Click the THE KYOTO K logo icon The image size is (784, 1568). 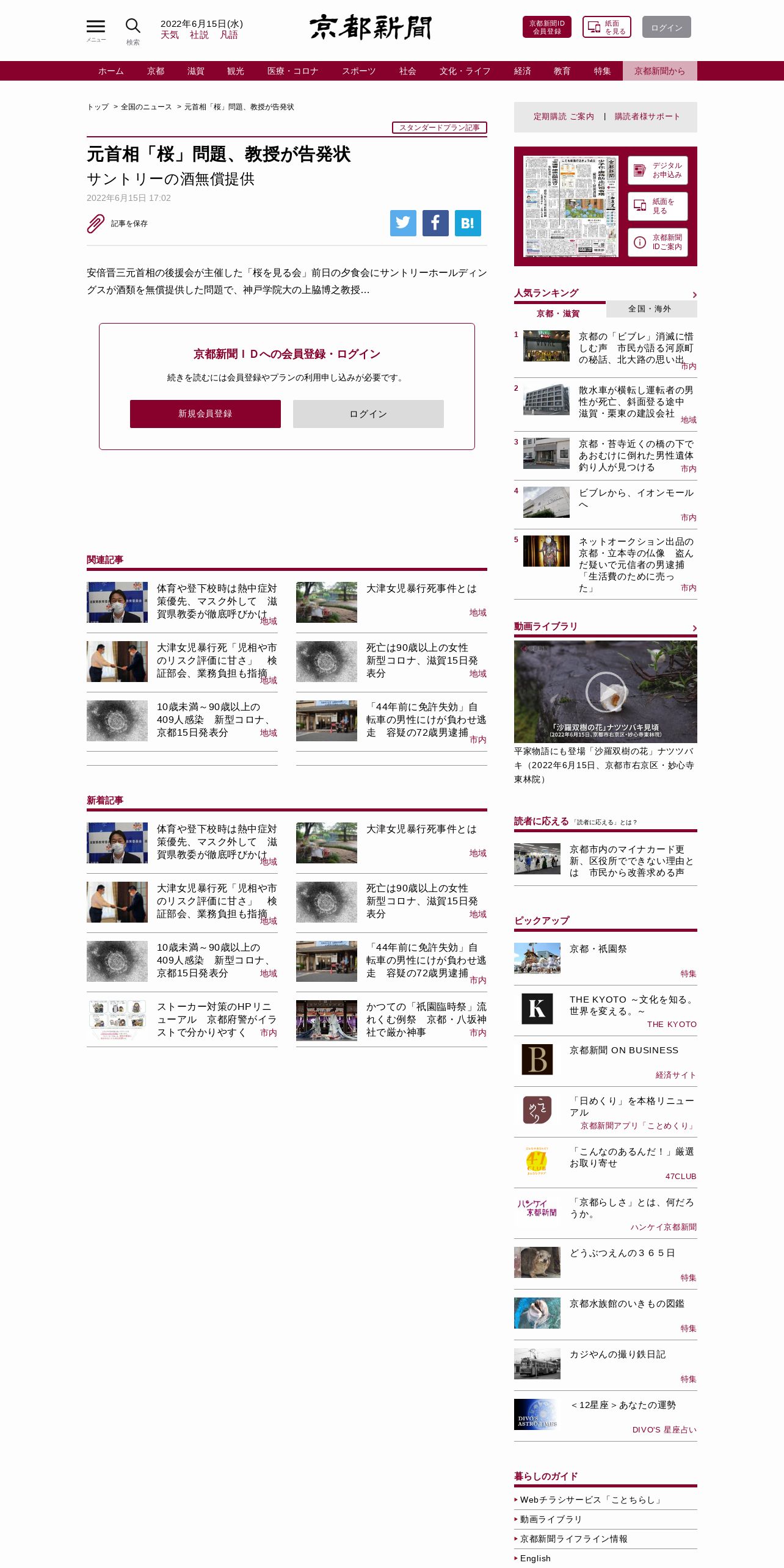(537, 1009)
